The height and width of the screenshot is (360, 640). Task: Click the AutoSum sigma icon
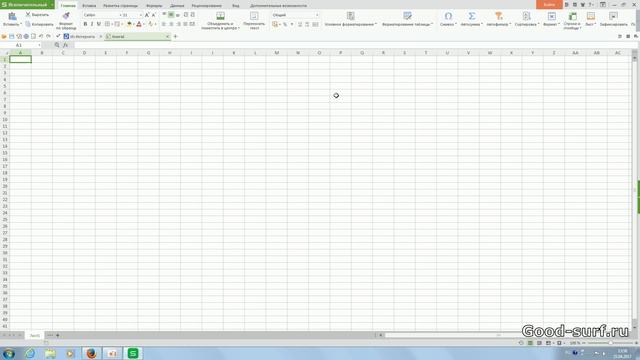(x=472, y=16)
